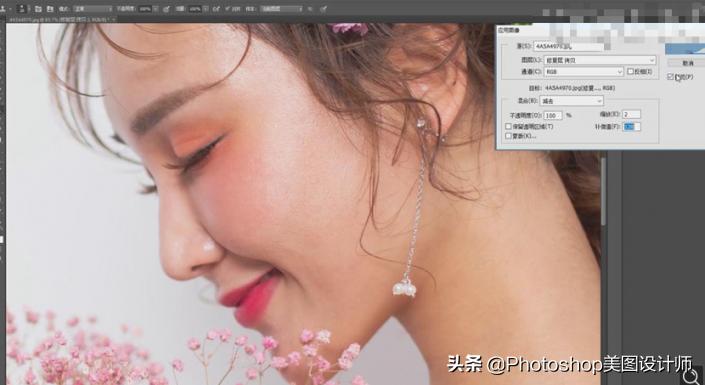Open the painting Mode dropdown in options bar

93,9
